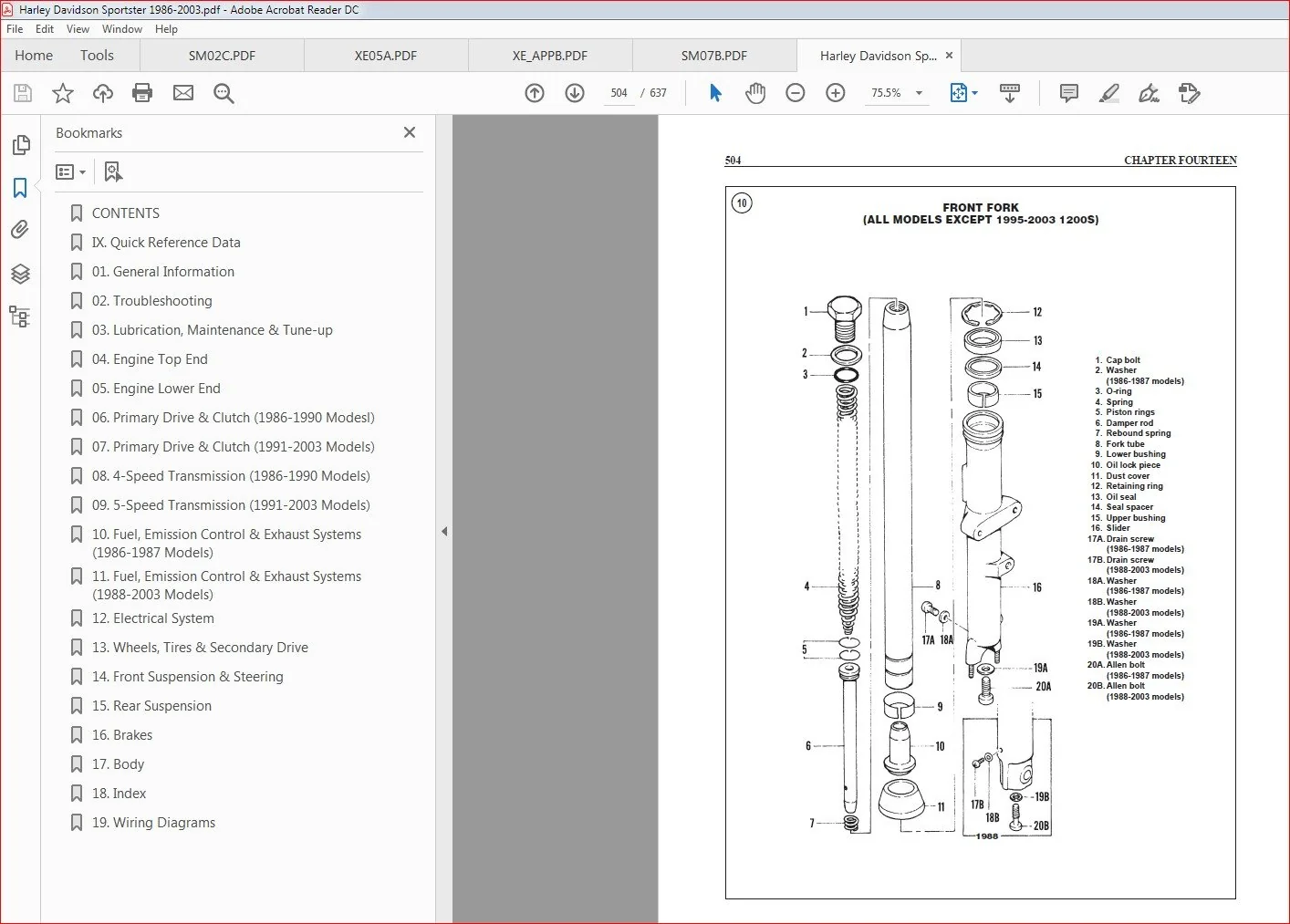This screenshot has width=1290, height=924.
Task: Open the Help menu
Action: click(x=167, y=29)
